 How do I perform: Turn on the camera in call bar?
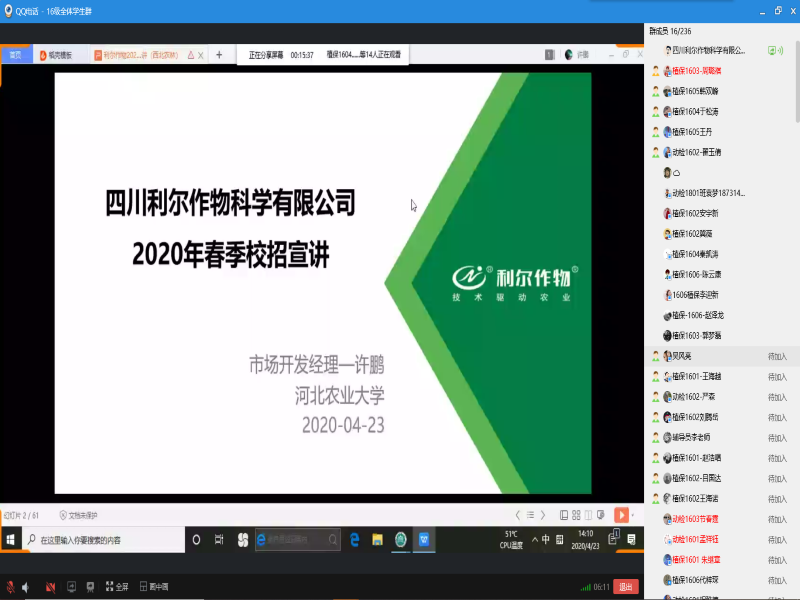click(50, 587)
